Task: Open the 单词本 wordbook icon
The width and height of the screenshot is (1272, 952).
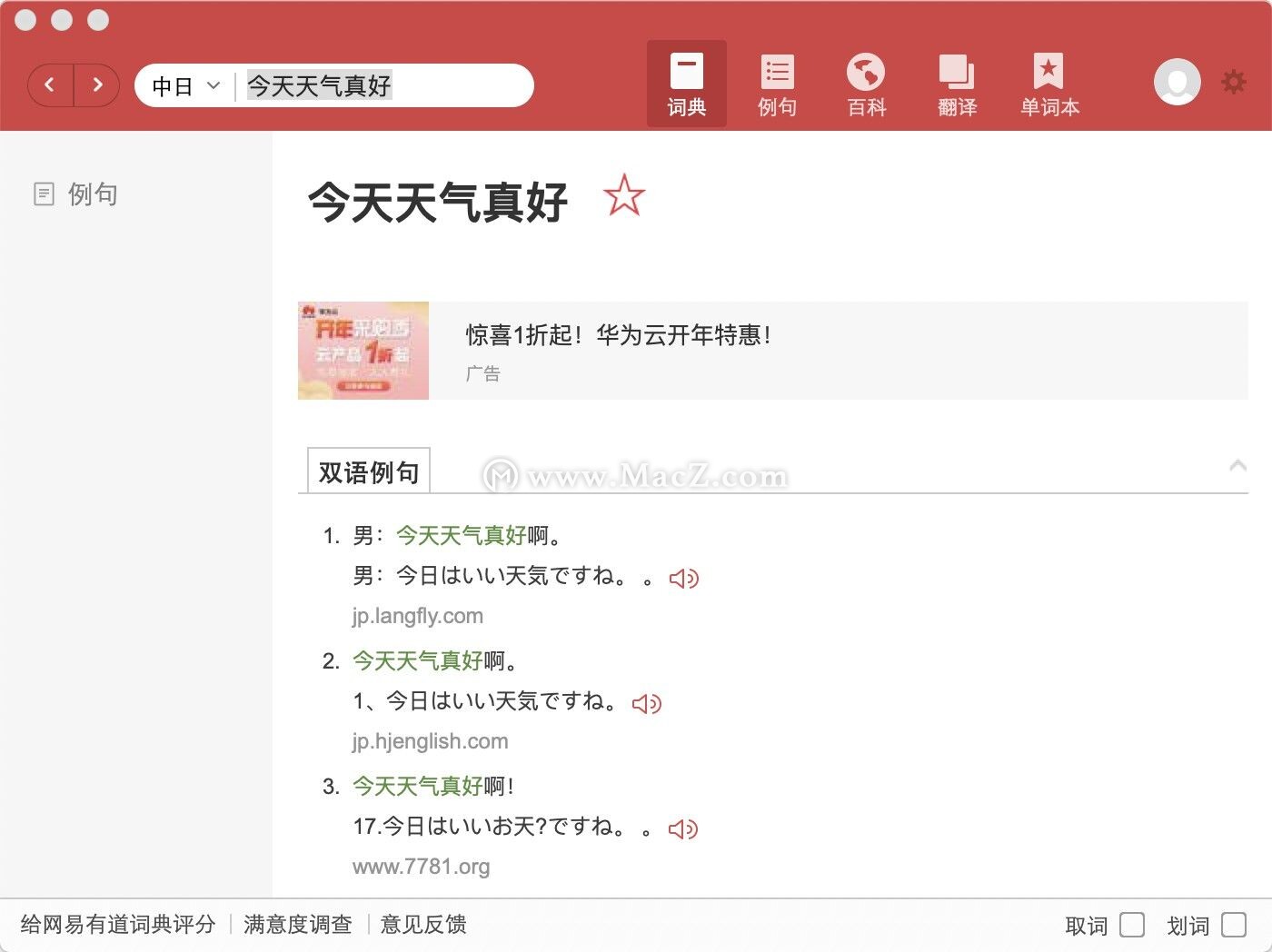Action: click(1048, 84)
